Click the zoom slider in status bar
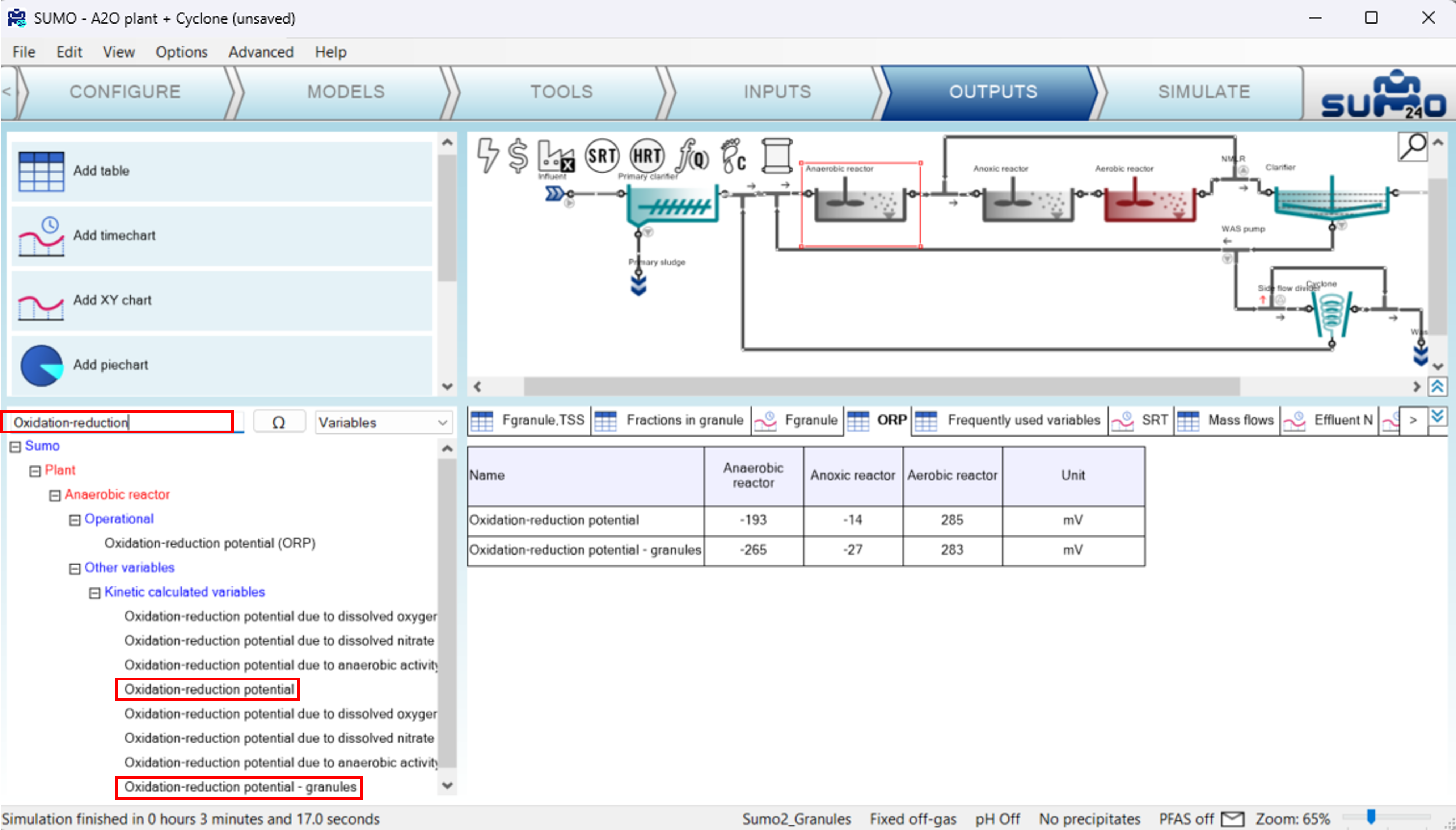Screen dimensions: 1456x830 [x=1371, y=817]
